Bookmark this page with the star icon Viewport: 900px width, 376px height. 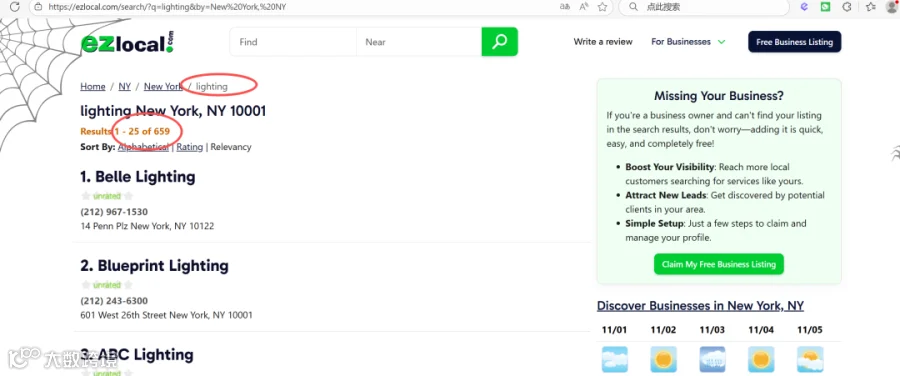(602, 7)
